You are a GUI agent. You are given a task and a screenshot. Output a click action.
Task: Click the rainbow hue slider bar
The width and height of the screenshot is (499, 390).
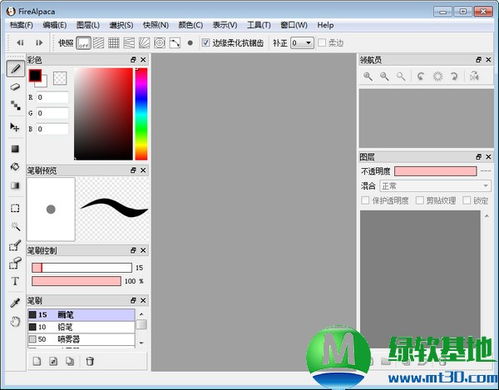click(x=141, y=114)
